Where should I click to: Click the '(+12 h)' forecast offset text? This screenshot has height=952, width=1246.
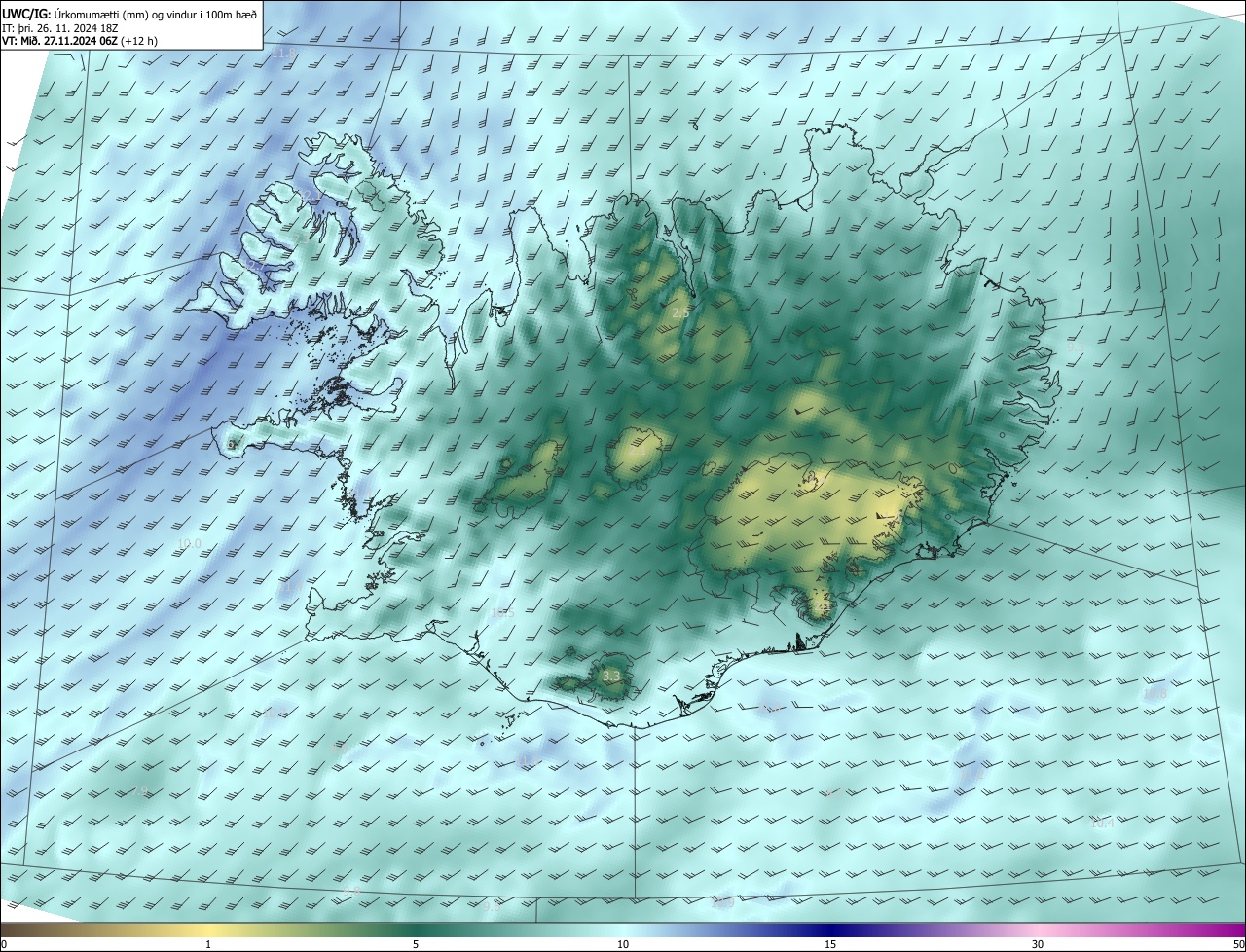pyautogui.click(x=139, y=41)
